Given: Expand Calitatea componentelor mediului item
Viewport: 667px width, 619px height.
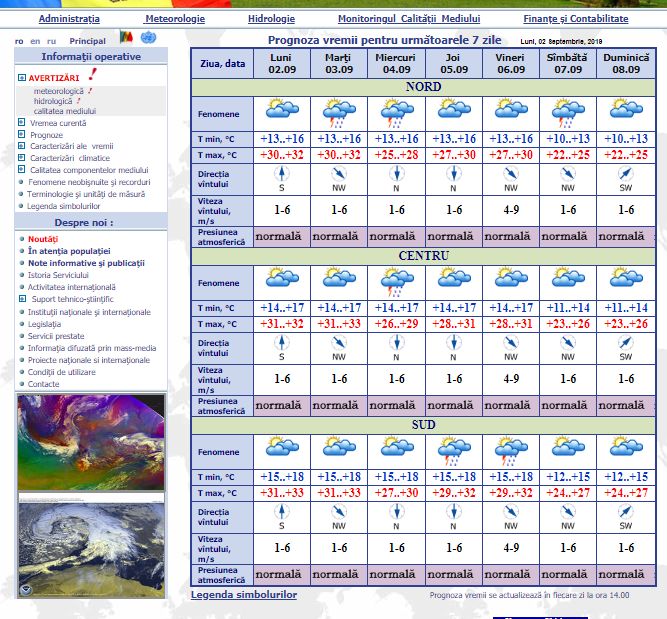Looking at the screenshot, I should [x=22, y=169].
